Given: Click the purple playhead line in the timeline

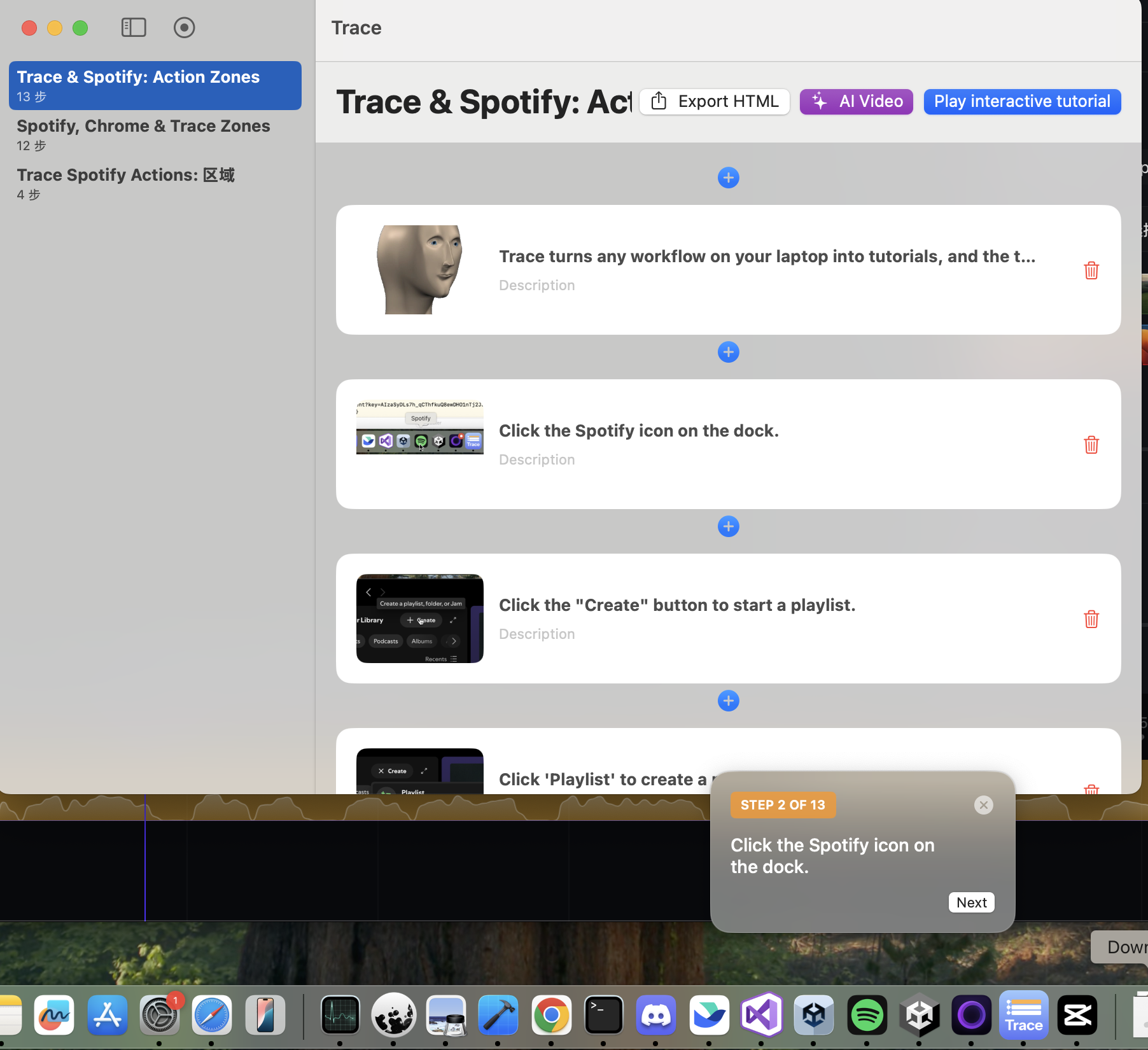Looking at the screenshot, I should [145, 858].
